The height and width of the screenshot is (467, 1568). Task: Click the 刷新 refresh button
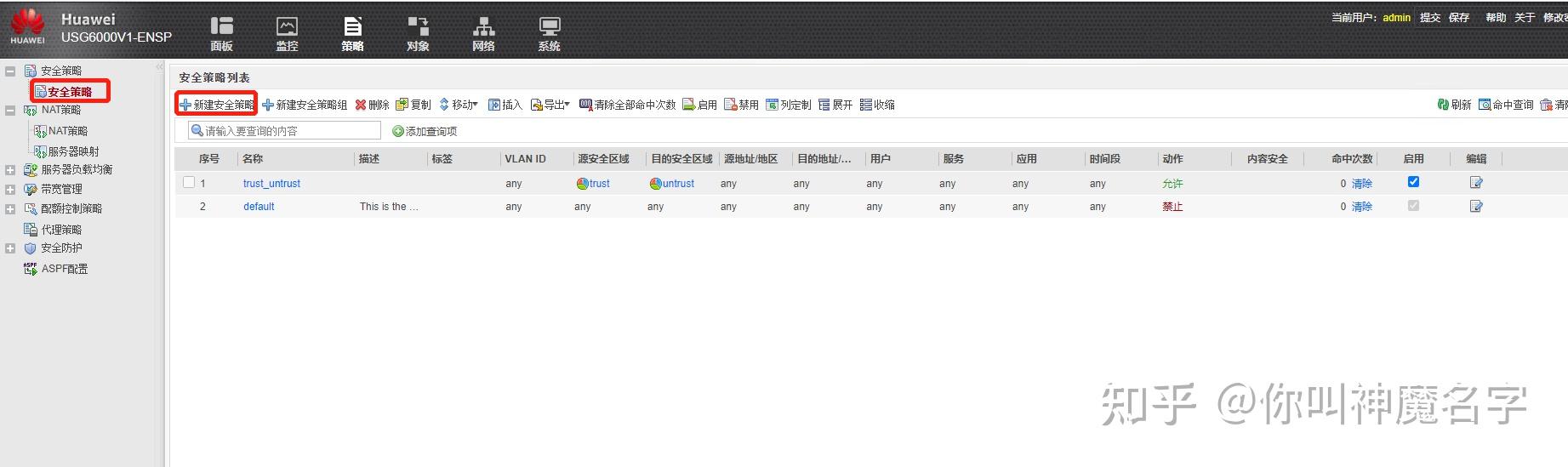pos(1454,105)
